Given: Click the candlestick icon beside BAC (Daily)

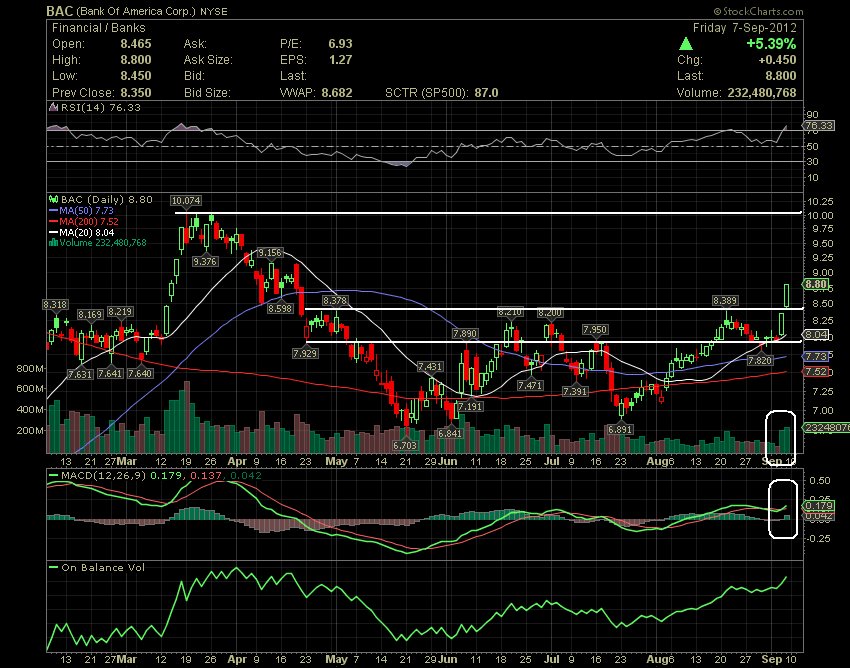Looking at the screenshot, I should pyautogui.click(x=54, y=200).
